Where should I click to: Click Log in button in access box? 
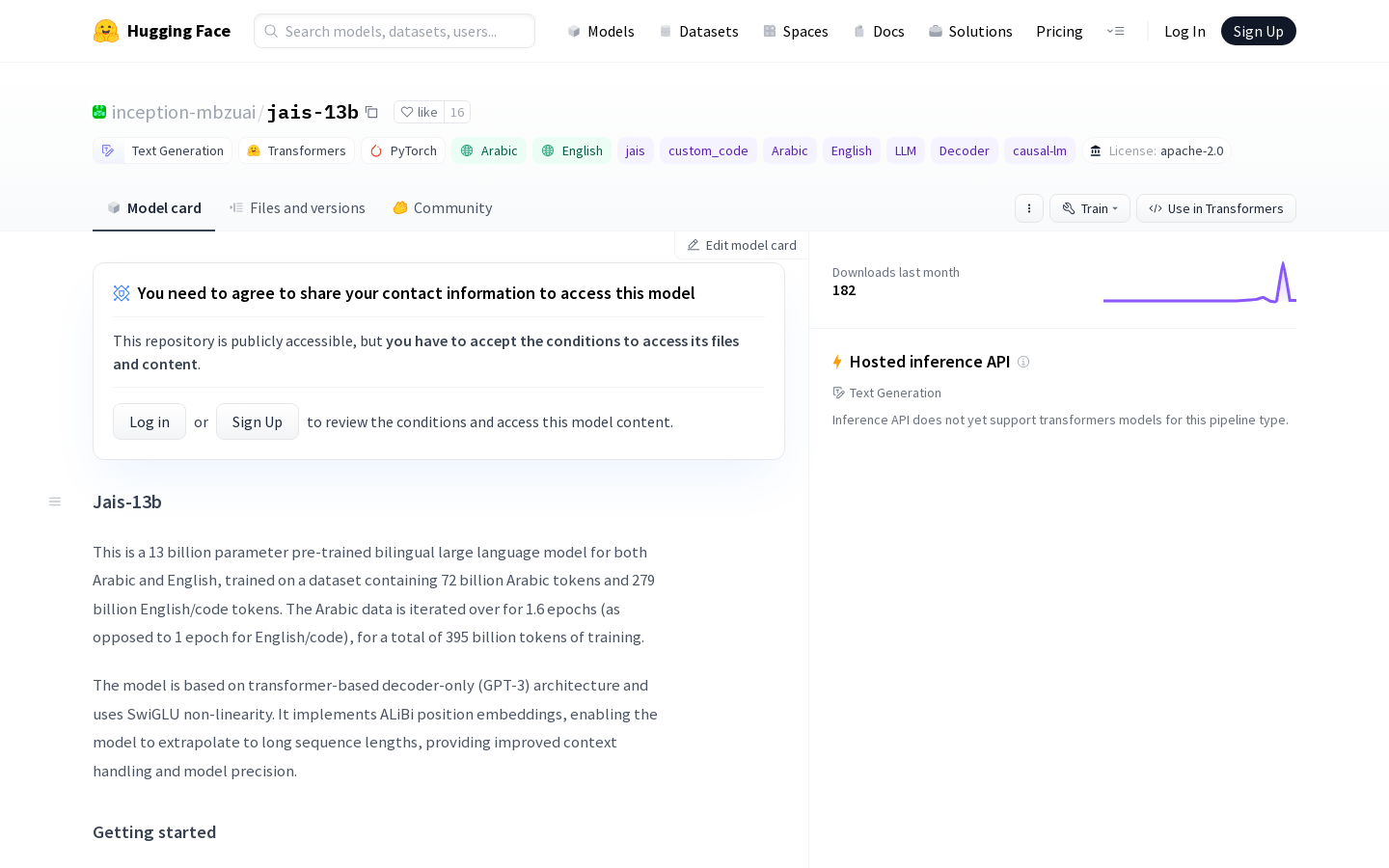coord(150,421)
